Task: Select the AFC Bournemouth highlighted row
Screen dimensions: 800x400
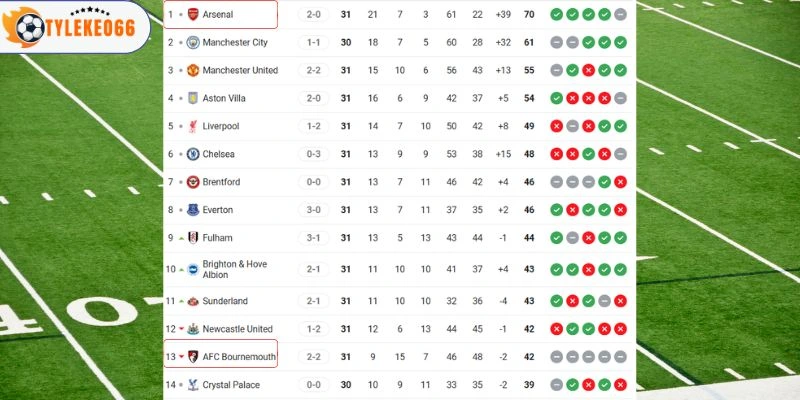Action: pos(220,356)
